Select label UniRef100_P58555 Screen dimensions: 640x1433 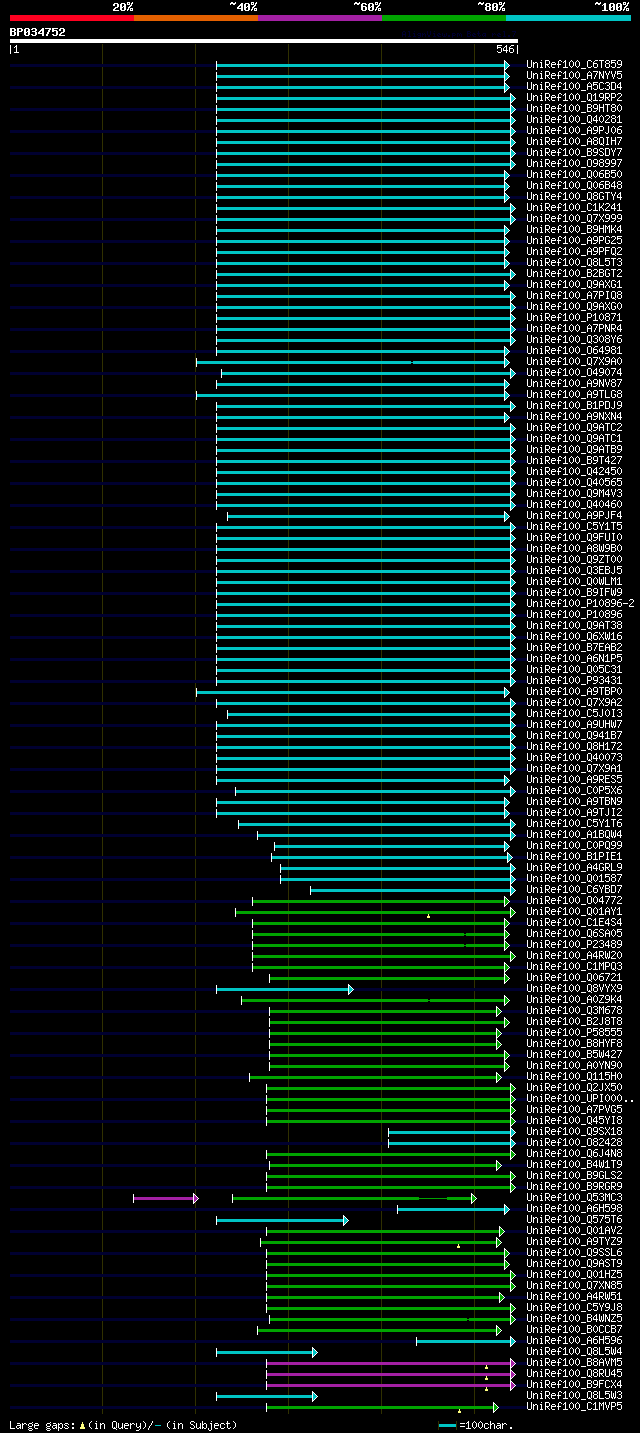(574, 1033)
